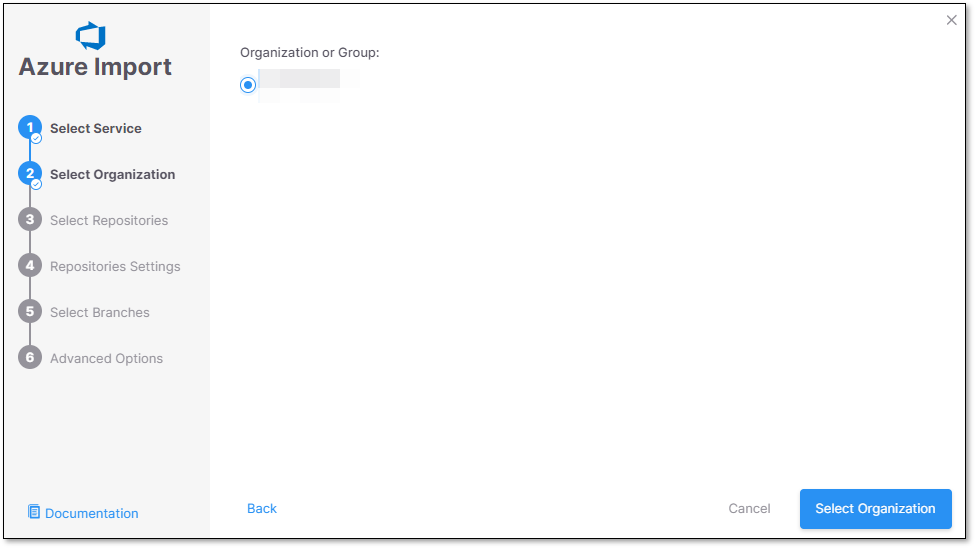Open the Documentation link

[91, 513]
